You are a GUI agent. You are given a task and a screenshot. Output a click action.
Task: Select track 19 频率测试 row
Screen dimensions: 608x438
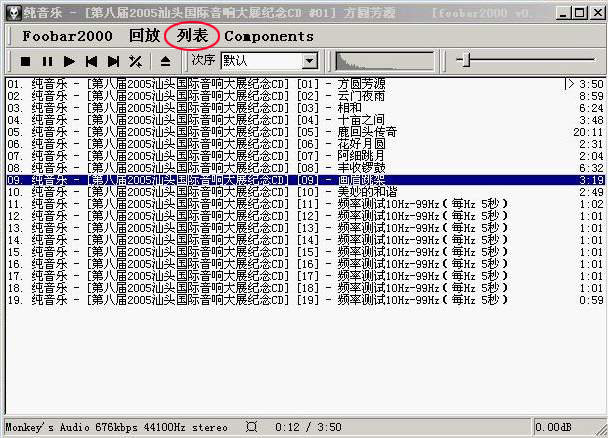(305, 300)
